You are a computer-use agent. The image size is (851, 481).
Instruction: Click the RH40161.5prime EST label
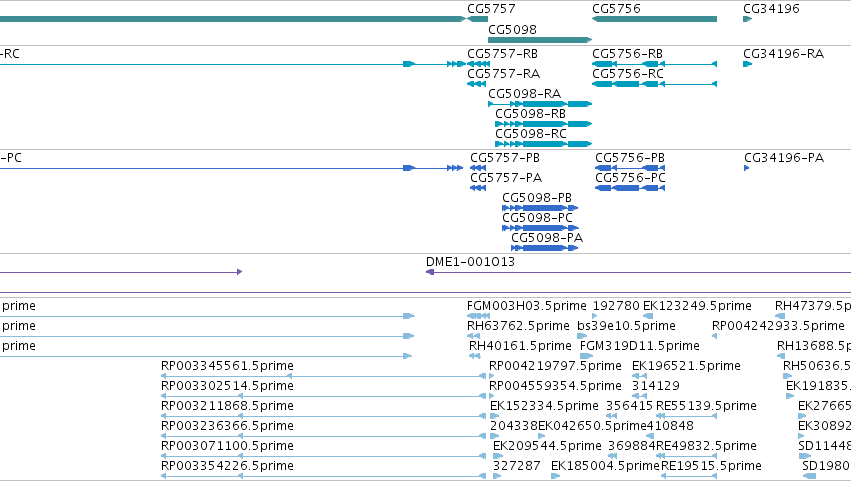tap(520, 346)
